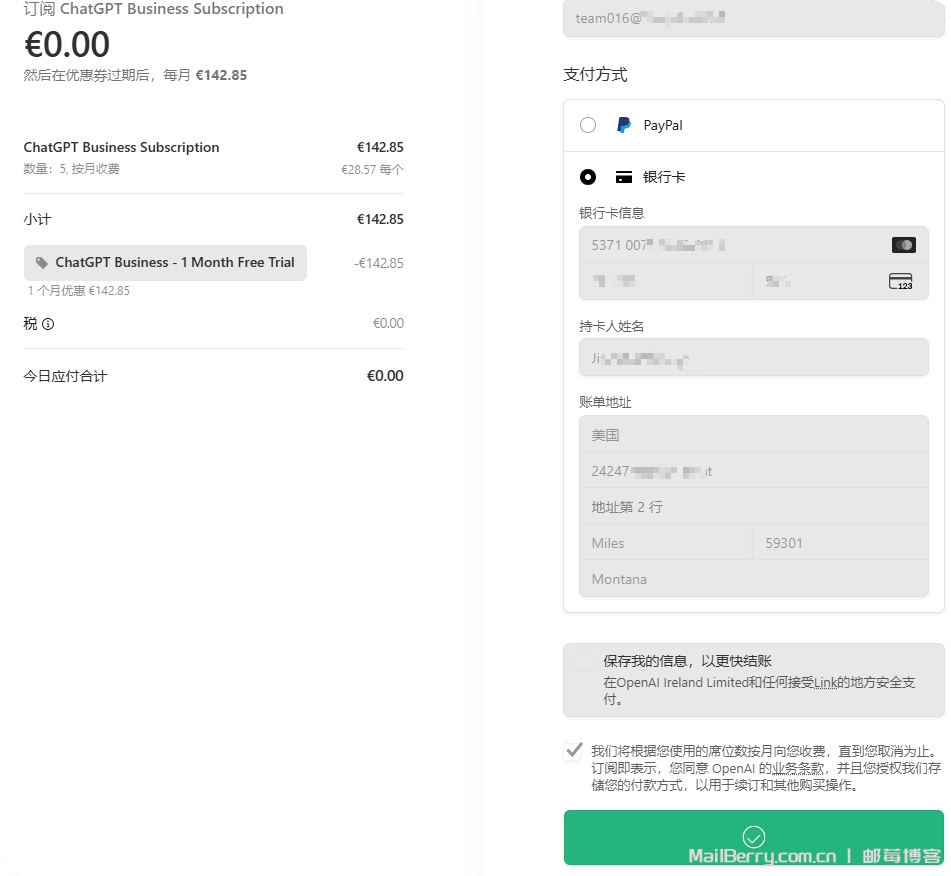Screen dimensions: 951x876
Task: Toggle the monthly billing agreement checkbox
Action: 574,751
